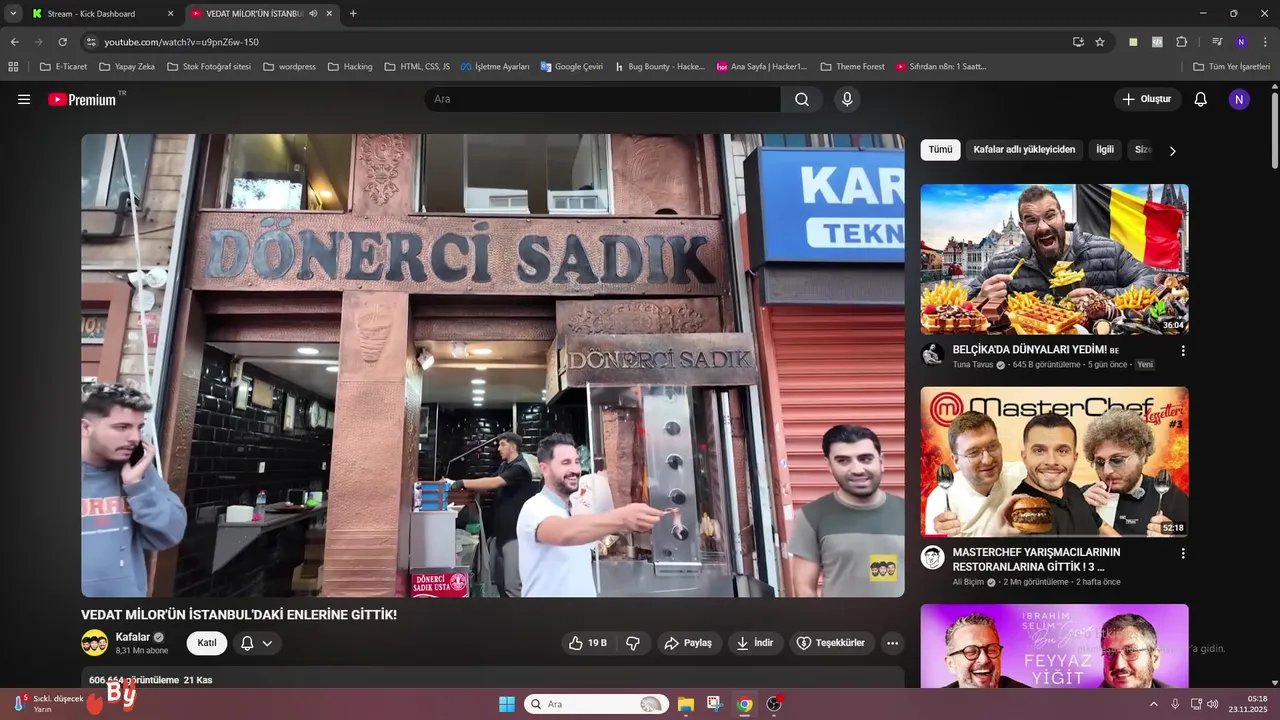Click the Oluştur create button
This screenshot has height=720, width=1280.
pyautogui.click(x=1147, y=99)
